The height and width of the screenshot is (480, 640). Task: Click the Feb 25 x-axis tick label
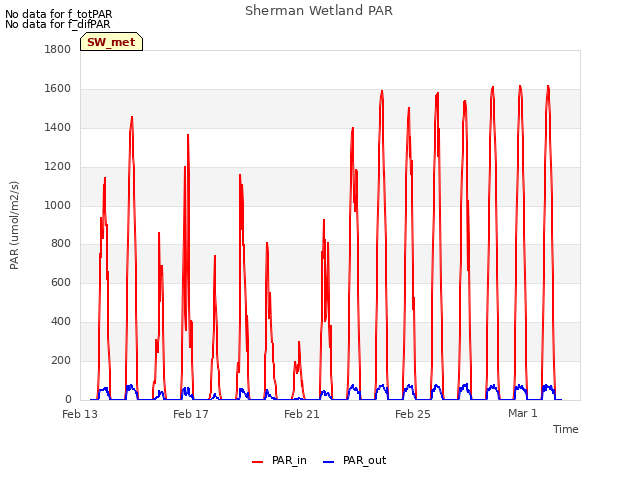[x=413, y=414]
